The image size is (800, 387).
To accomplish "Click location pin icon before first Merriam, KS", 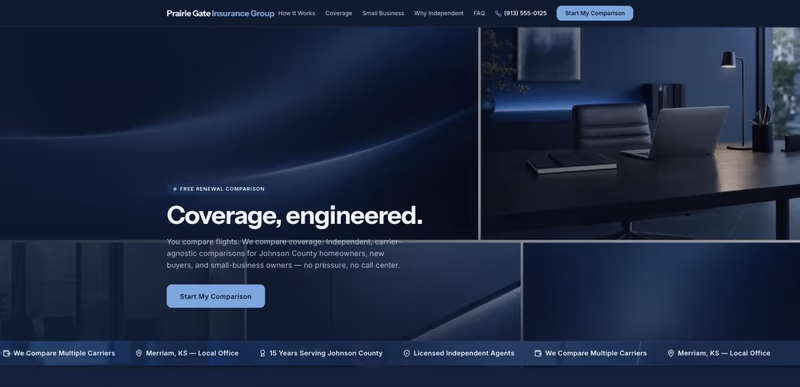I will (x=139, y=353).
